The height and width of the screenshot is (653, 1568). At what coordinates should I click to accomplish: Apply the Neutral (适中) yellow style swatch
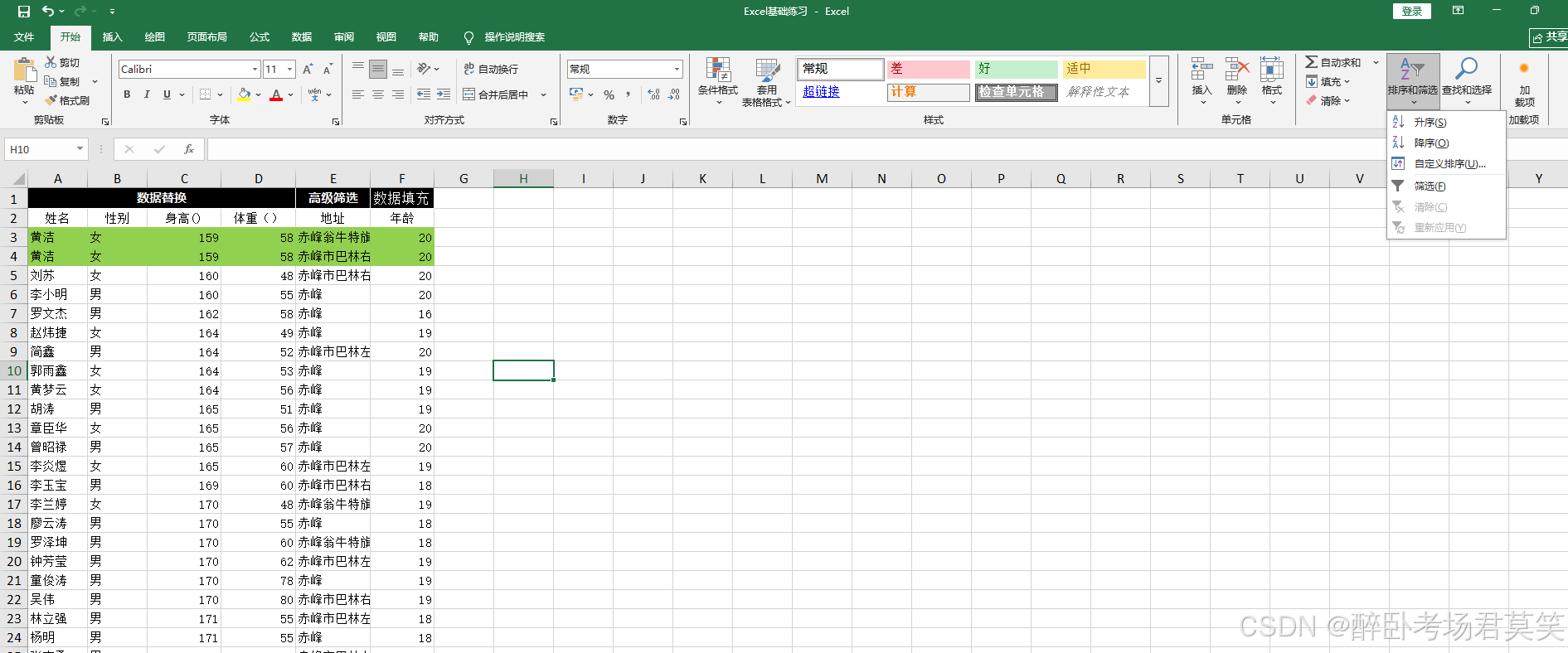click(1104, 69)
